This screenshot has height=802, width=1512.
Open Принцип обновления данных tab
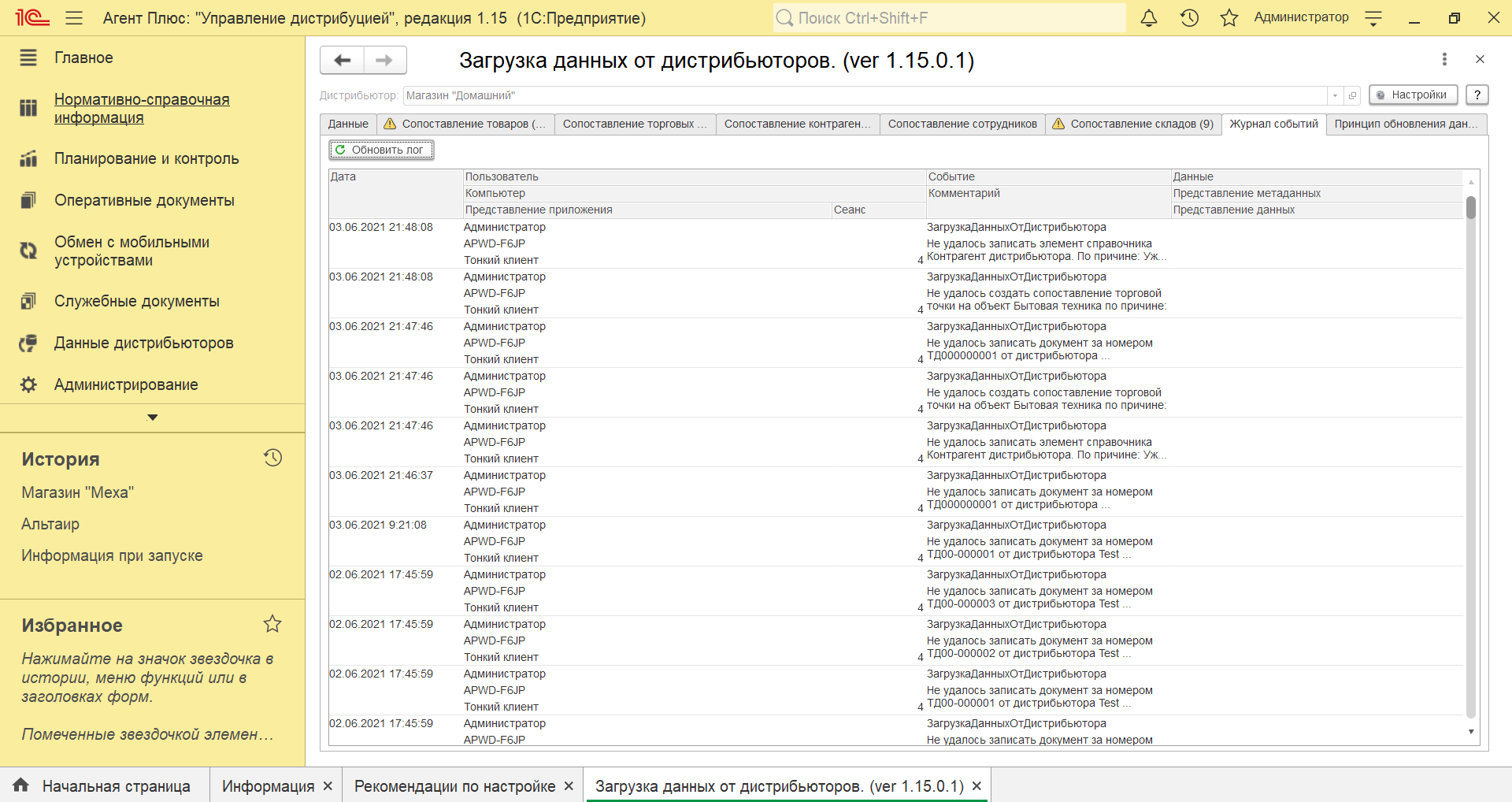[x=1406, y=124]
